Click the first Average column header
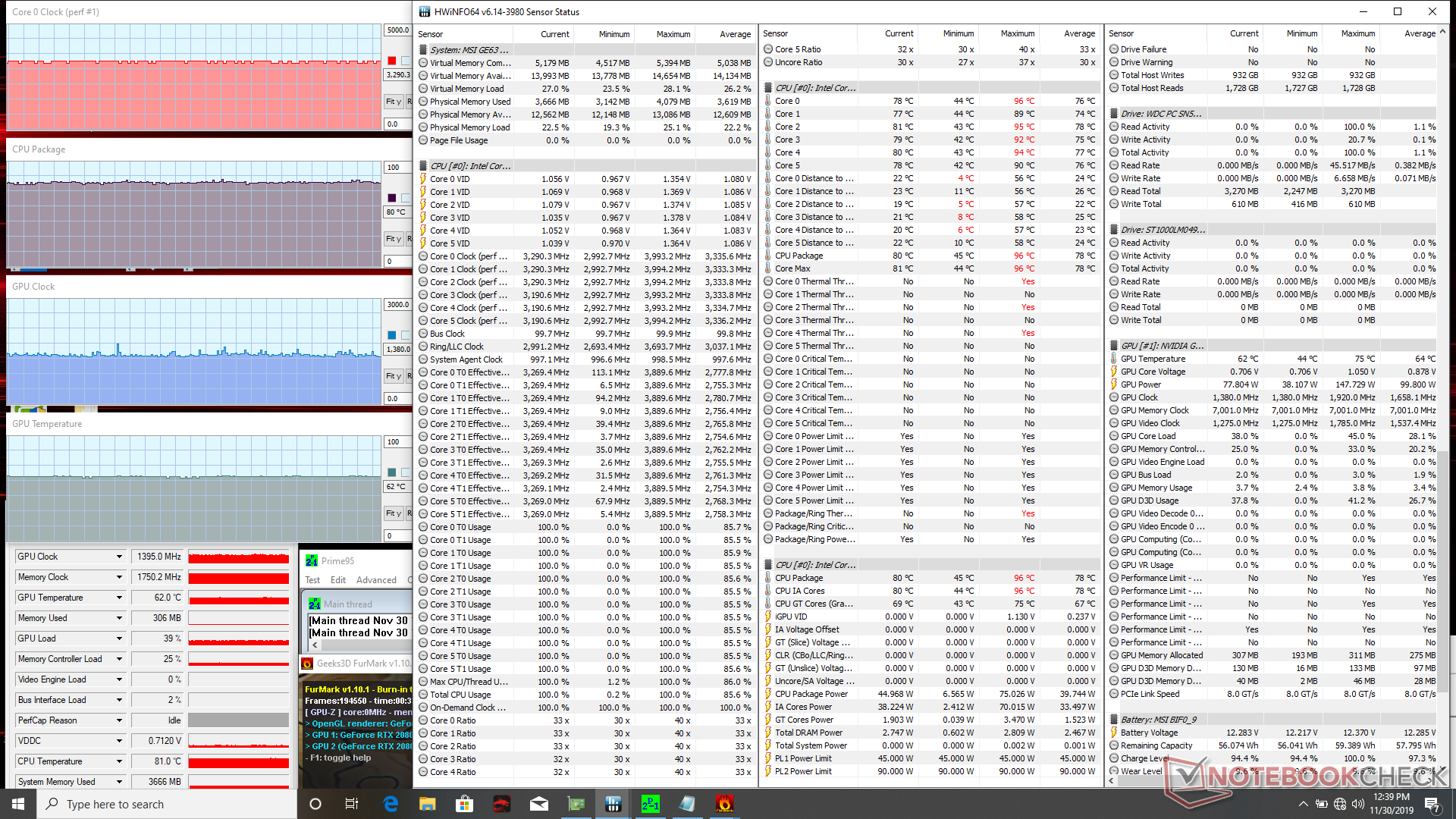The width and height of the screenshot is (1456, 819). coord(725,34)
